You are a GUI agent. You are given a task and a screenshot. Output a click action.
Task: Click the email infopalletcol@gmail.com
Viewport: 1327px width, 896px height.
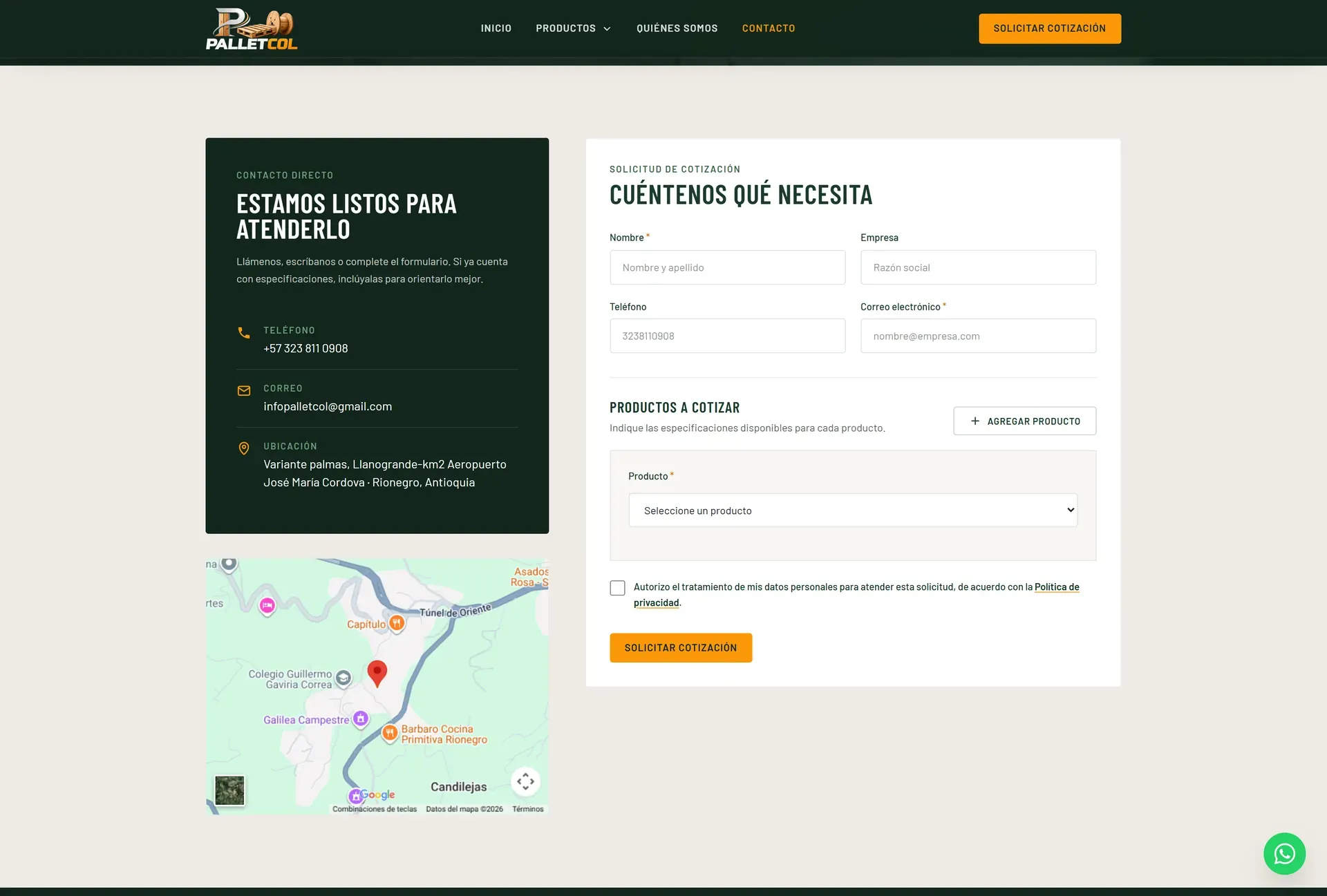[328, 406]
